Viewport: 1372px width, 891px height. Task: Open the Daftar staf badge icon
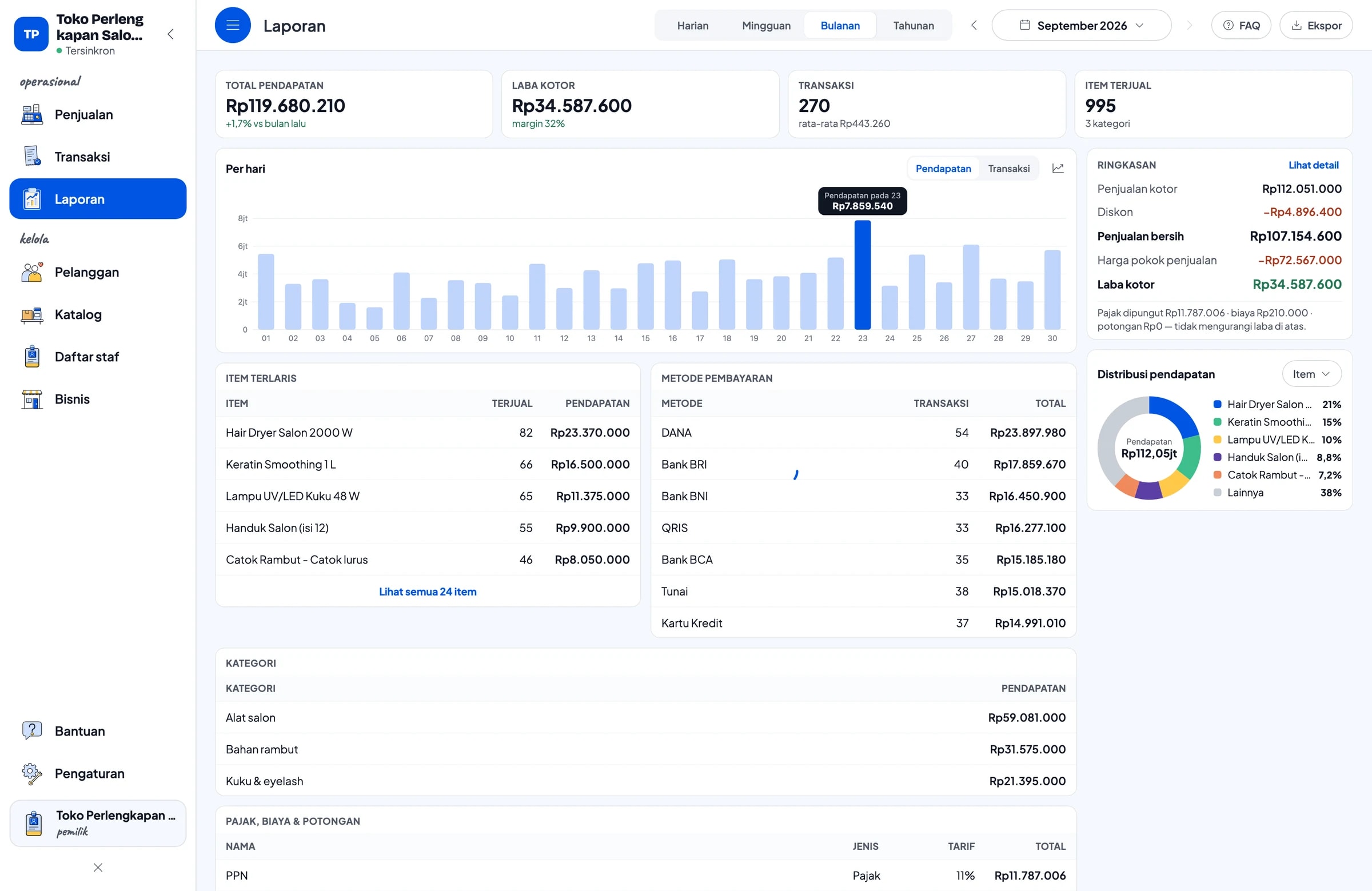[x=31, y=357]
